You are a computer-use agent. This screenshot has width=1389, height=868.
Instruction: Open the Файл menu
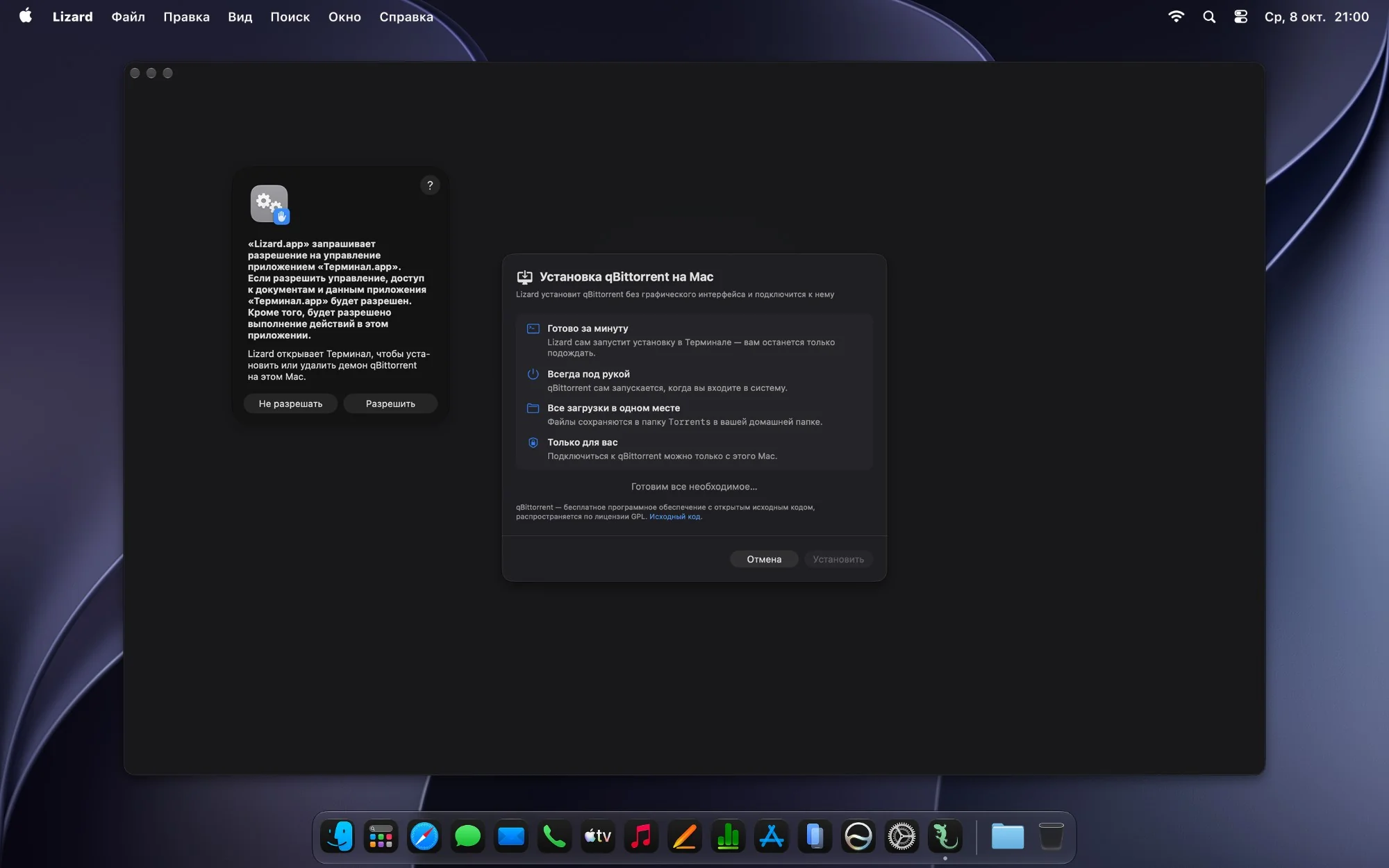pos(128,17)
